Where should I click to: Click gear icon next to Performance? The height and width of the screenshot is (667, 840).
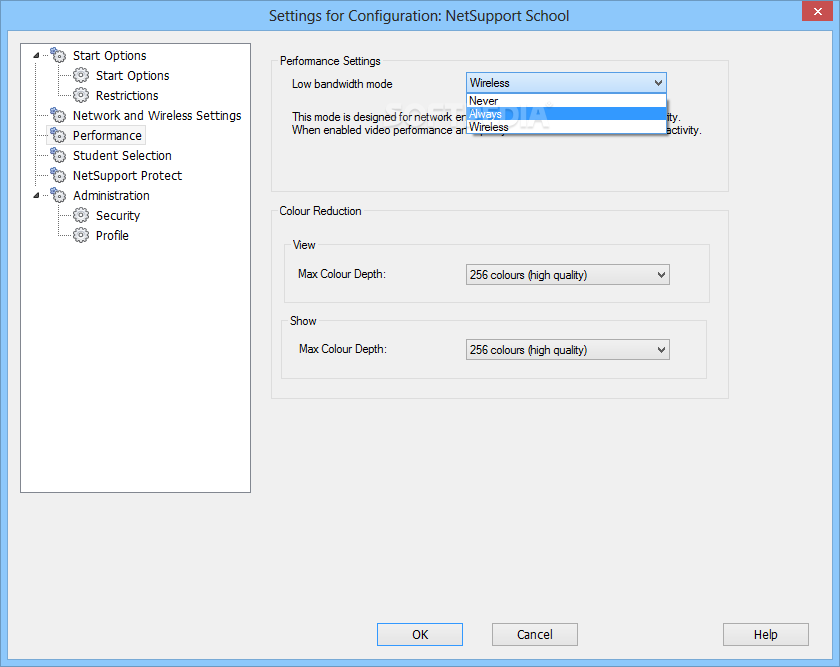tap(58, 135)
